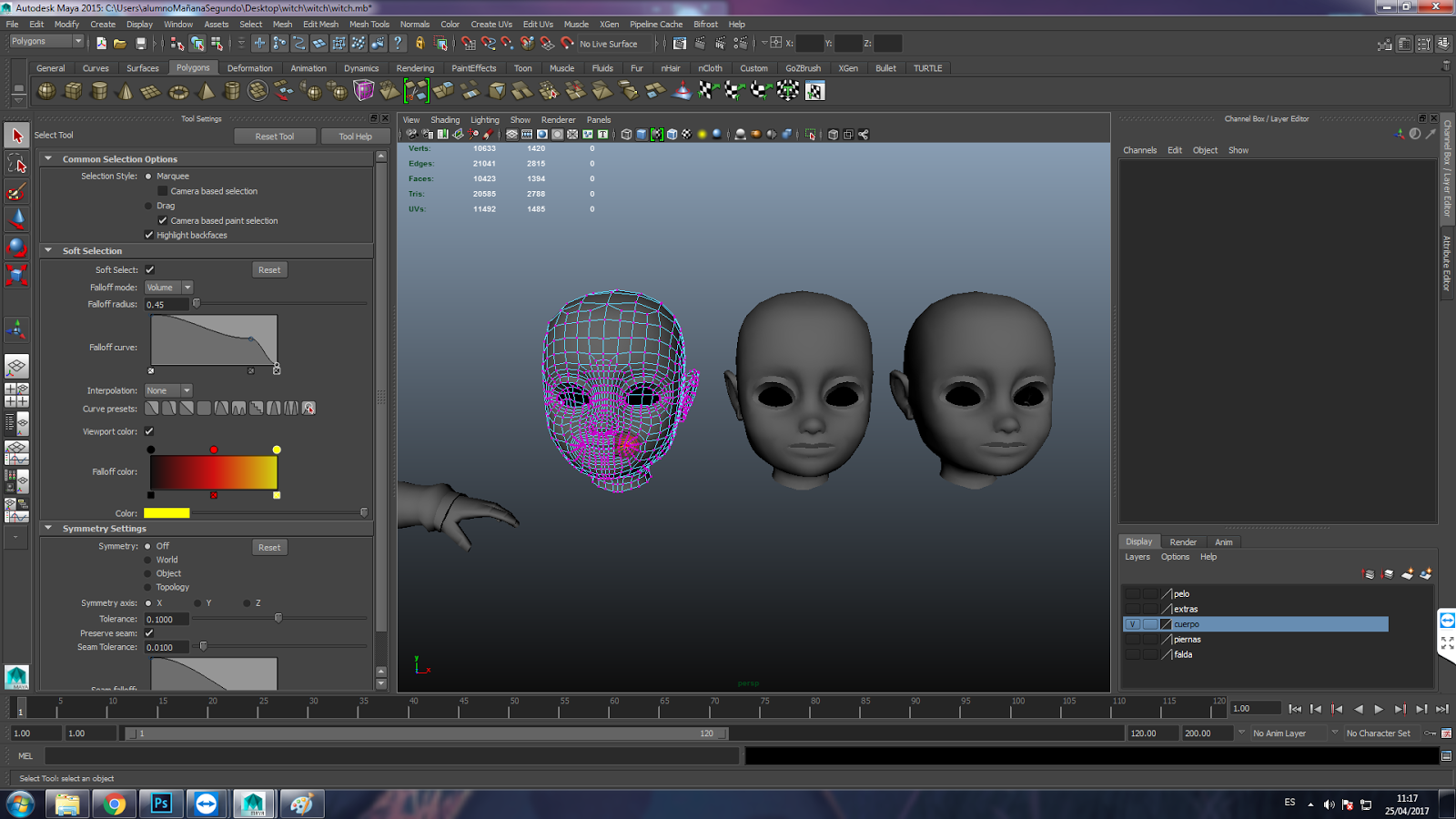Open the Interpolation dropdown

tap(168, 391)
